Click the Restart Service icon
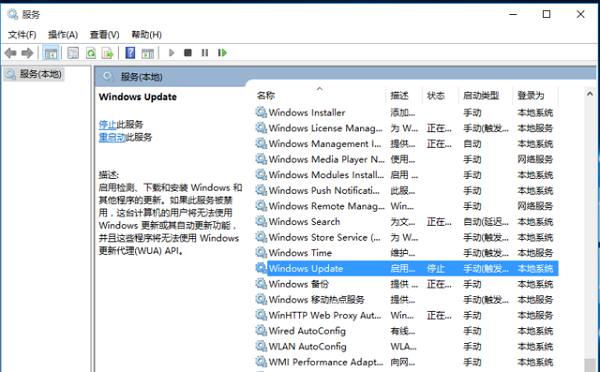This screenshot has width=600, height=372. coord(222,53)
